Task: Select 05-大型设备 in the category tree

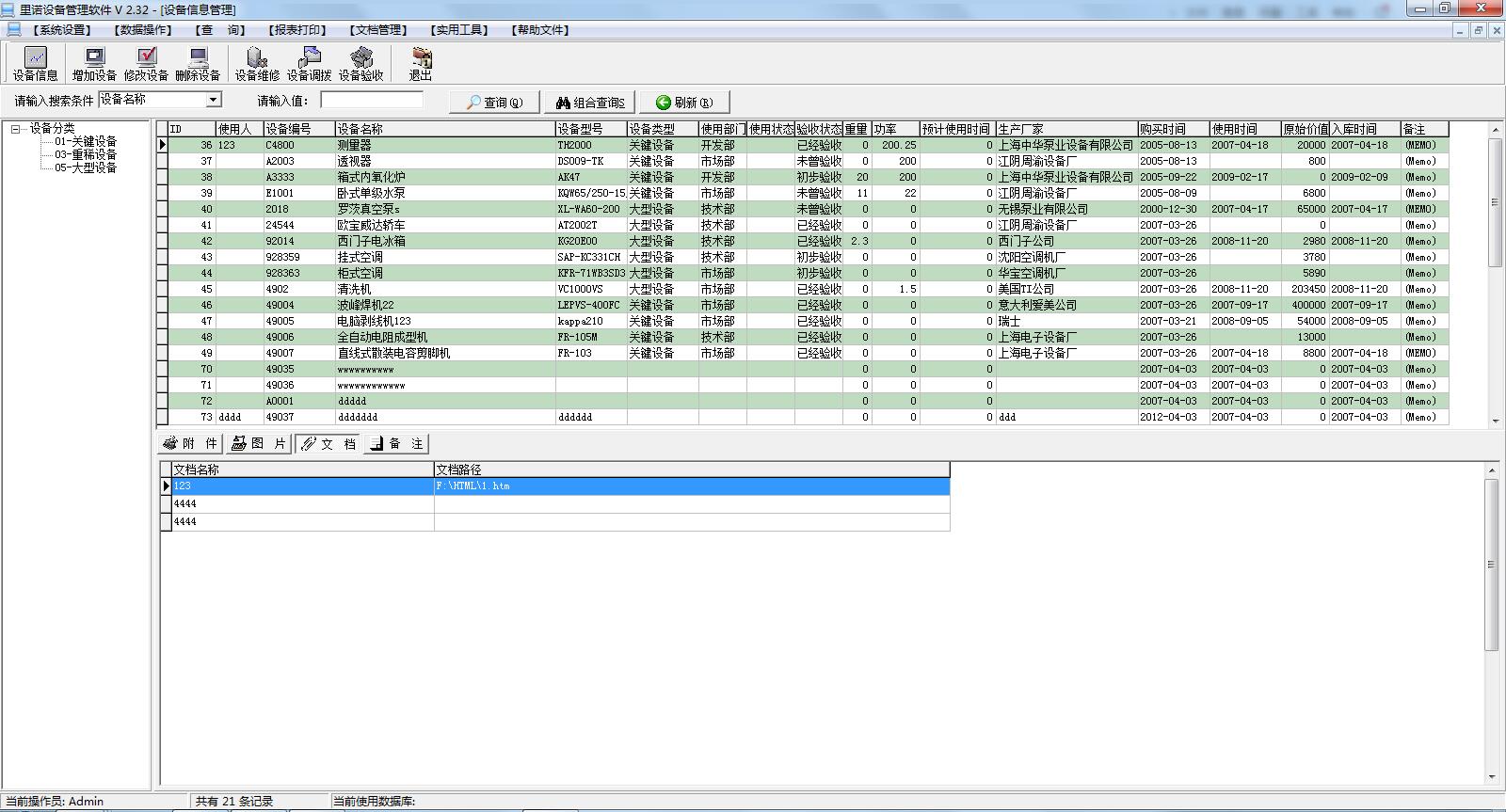Action: point(85,167)
